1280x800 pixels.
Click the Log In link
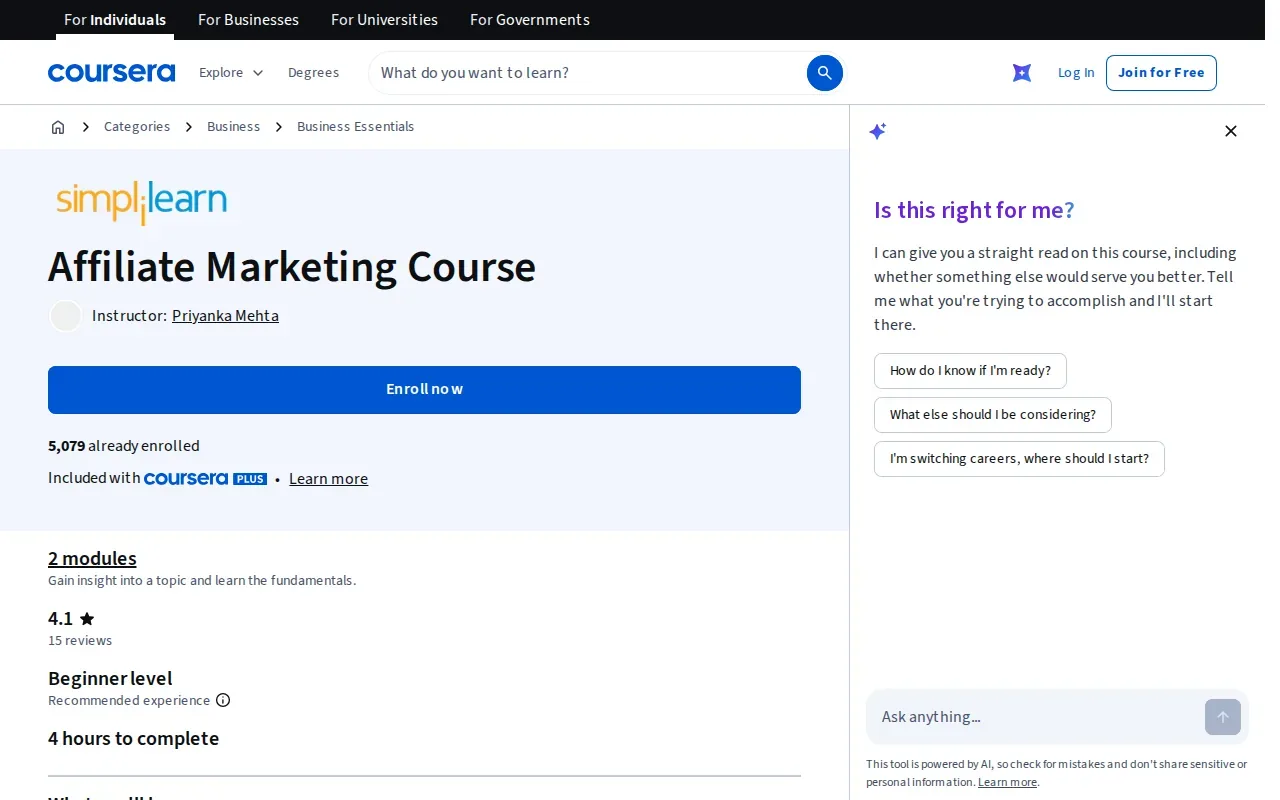pyautogui.click(x=1076, y=73)
